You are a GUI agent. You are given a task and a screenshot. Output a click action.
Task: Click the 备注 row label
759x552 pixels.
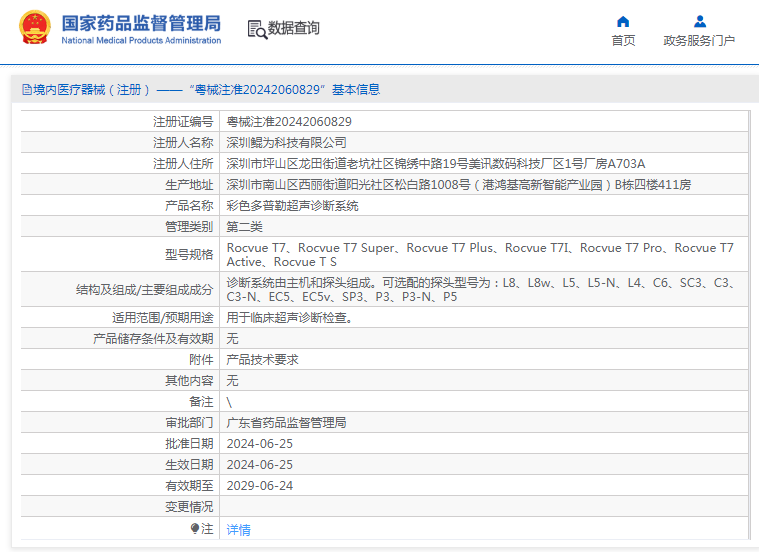(201, 401)
